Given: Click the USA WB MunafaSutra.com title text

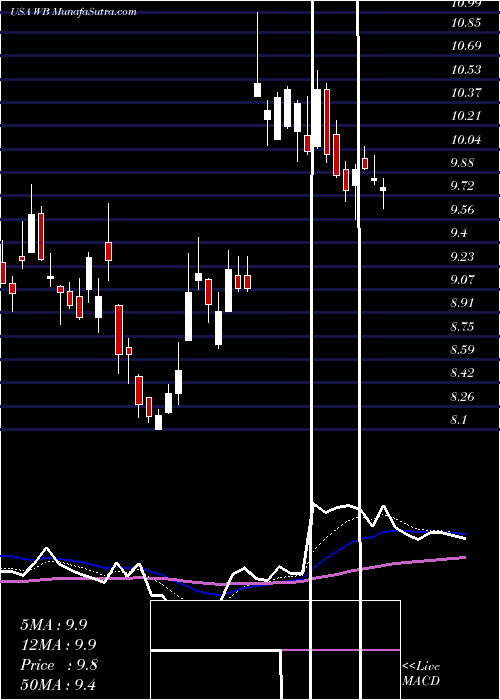Looking at the screenshot, I should point(74,12).
